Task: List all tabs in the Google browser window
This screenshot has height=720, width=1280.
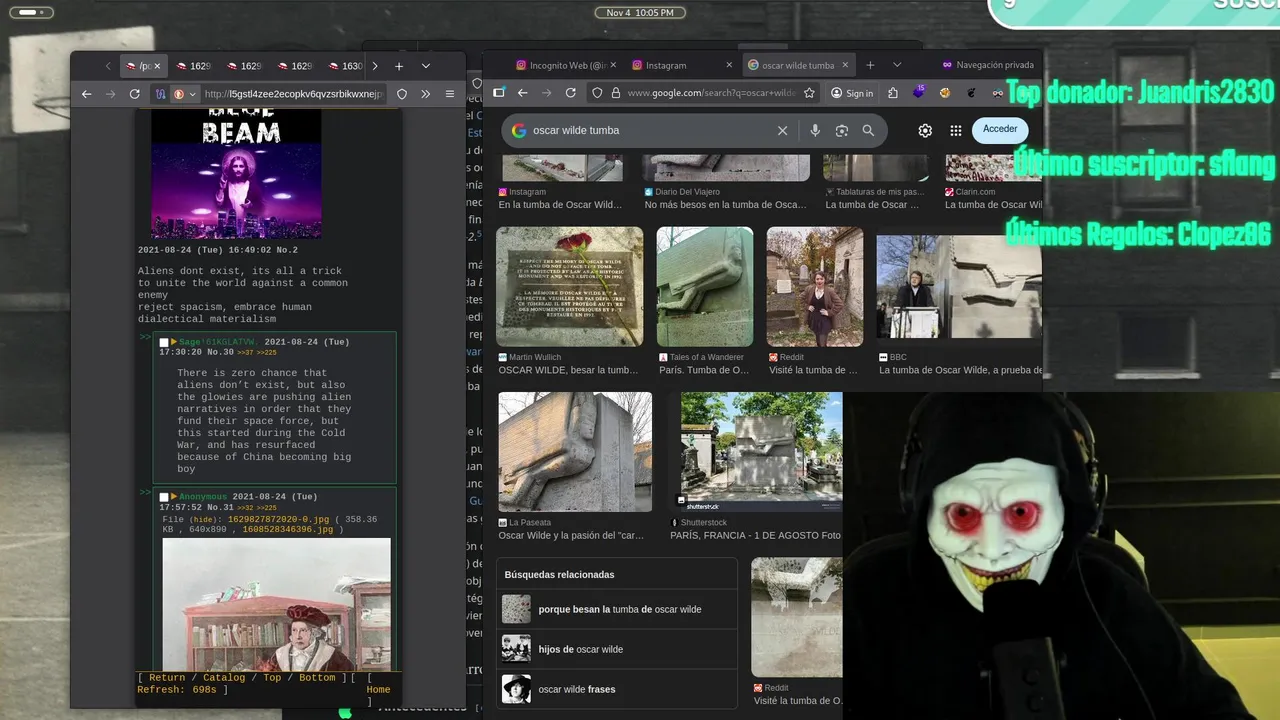Action: 897,65
